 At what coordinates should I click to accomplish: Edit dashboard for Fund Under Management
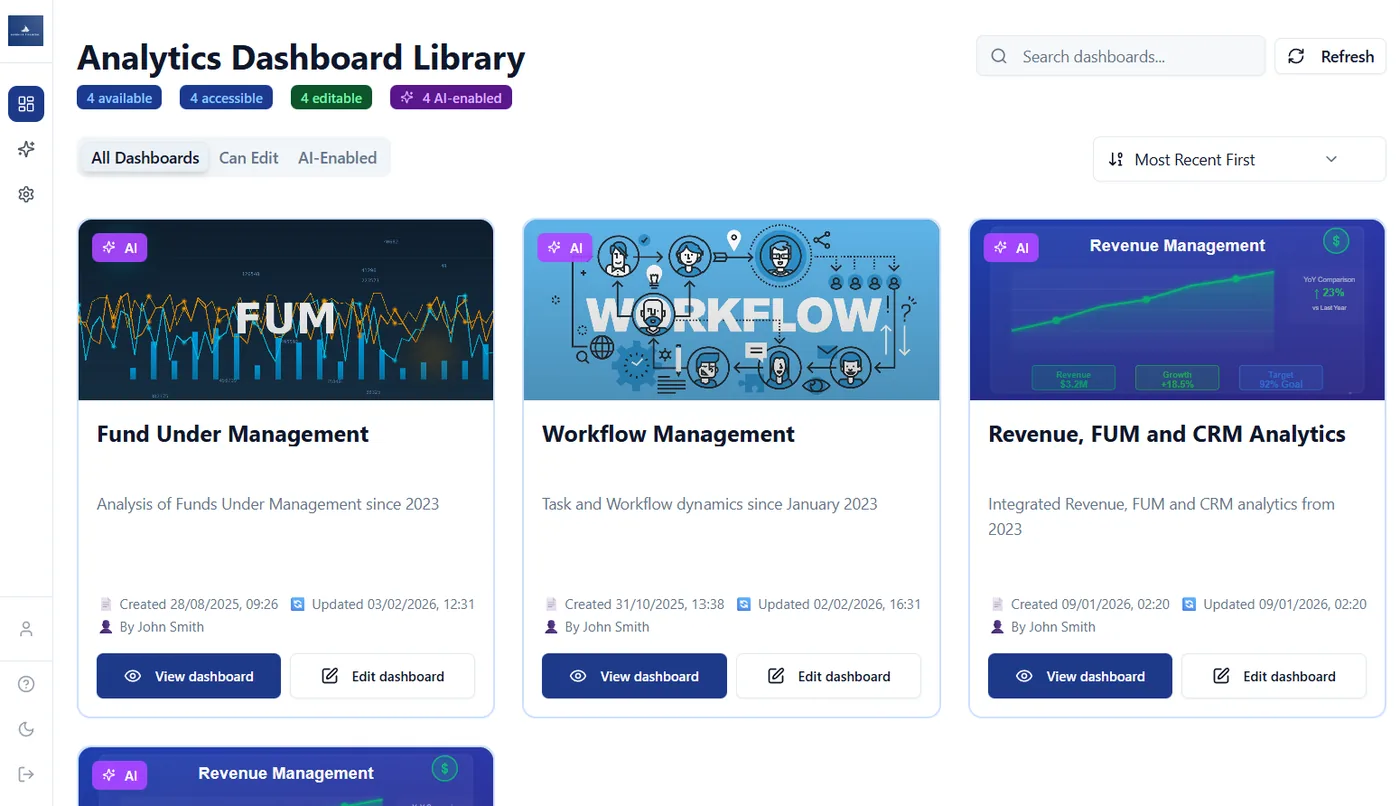click(383, 676)
